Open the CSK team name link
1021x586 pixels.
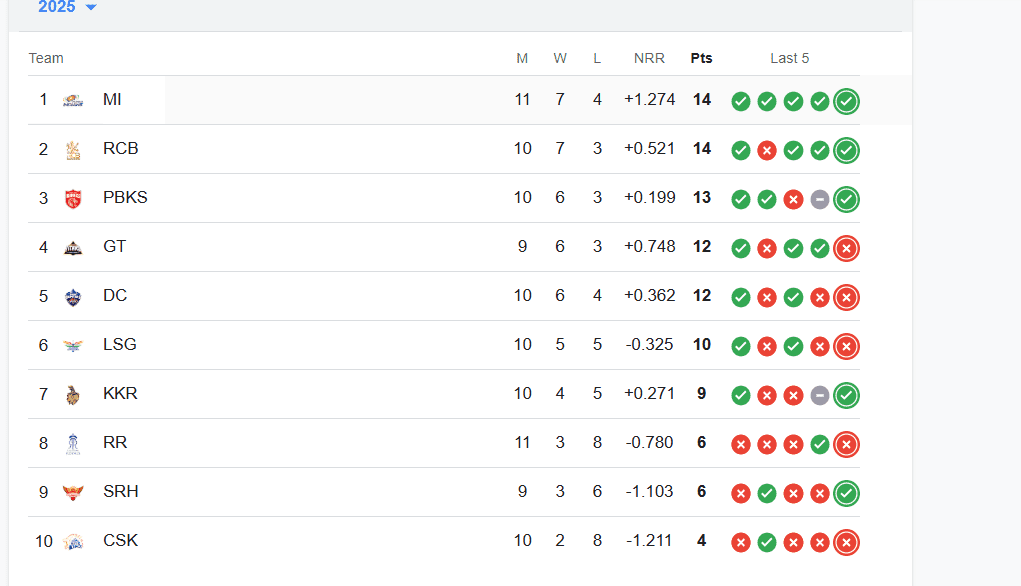pyautogui.click(x=120, y=540)
